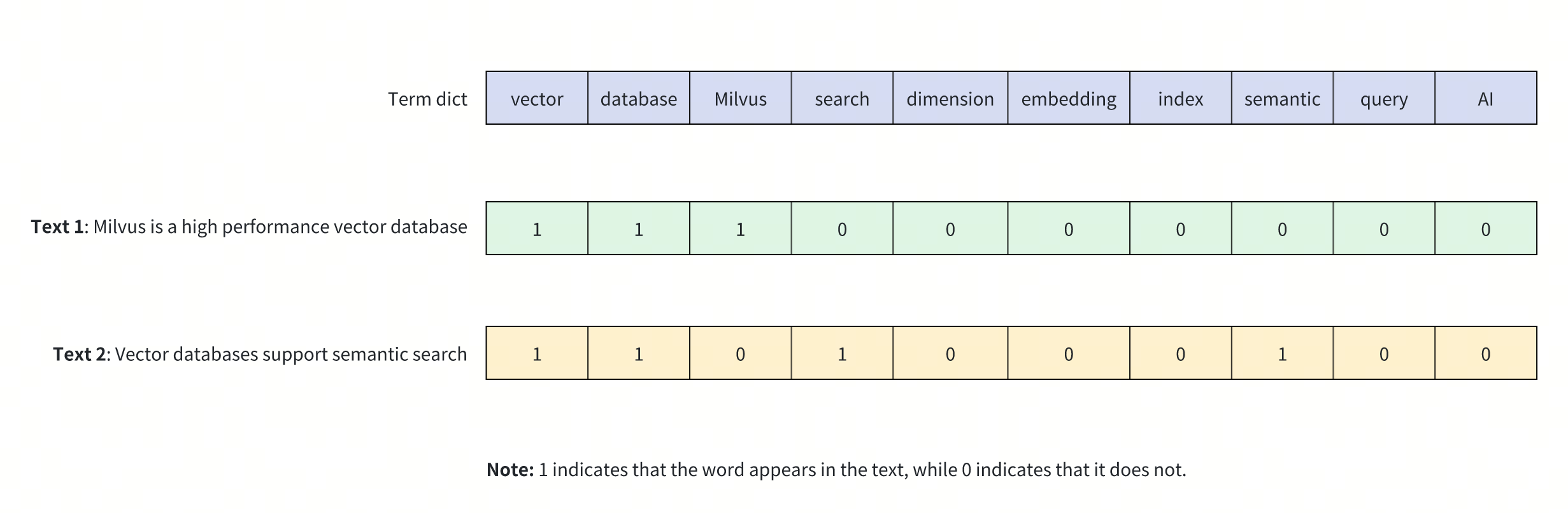Screen dimensions: 1568x513
Task: Select Text 1's green cell under 'vector'
Action: click(x=537, y=229)
